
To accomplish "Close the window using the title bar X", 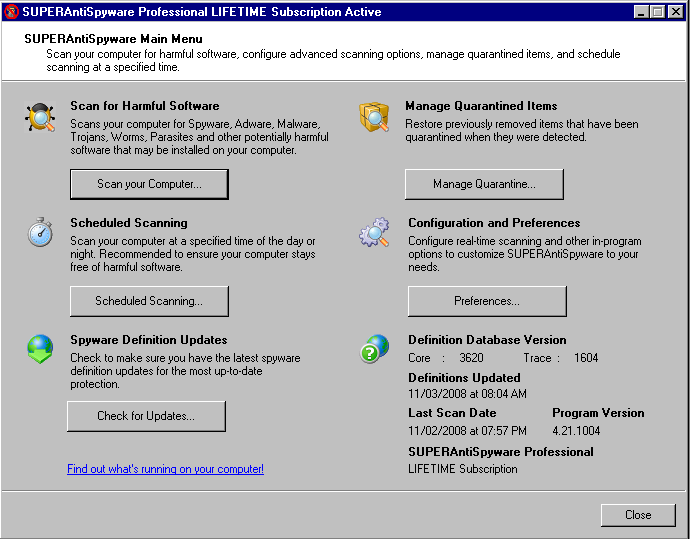I will tap(675, 12).
